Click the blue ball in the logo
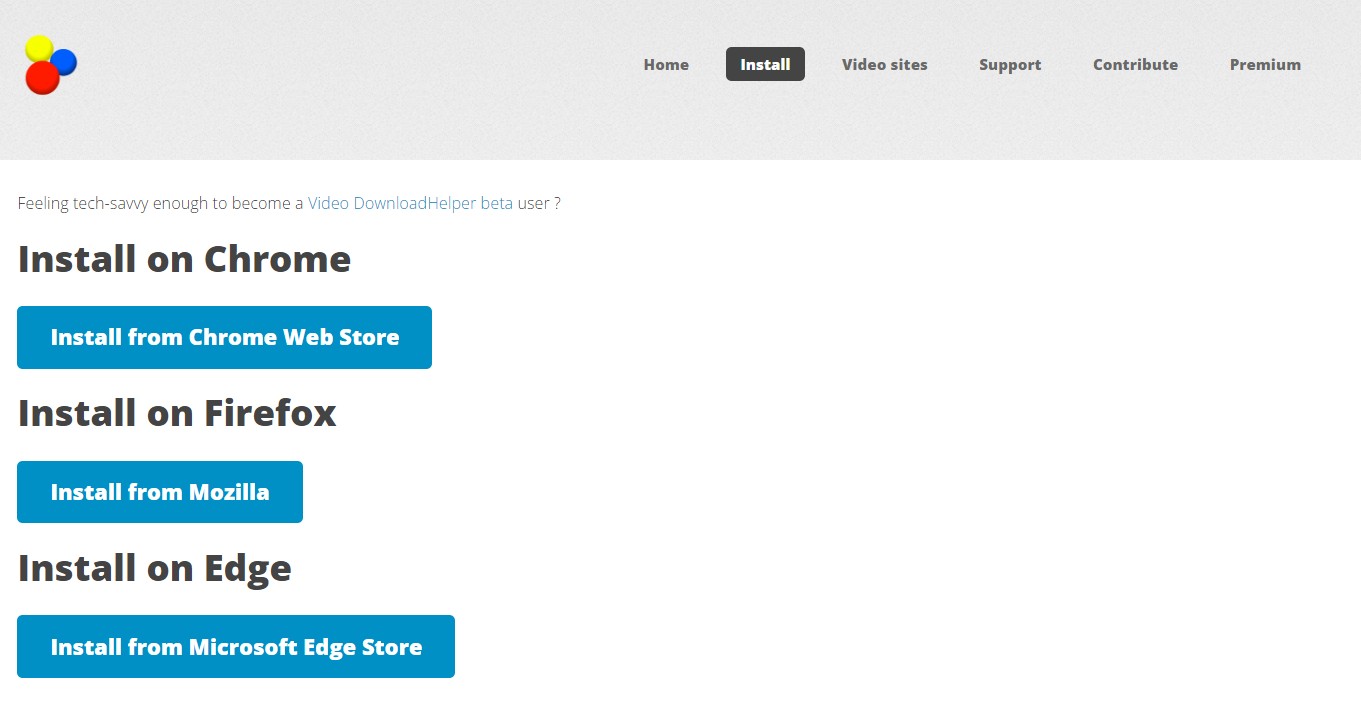This screenshot has height=705, width=1361. tap(65, 61)
